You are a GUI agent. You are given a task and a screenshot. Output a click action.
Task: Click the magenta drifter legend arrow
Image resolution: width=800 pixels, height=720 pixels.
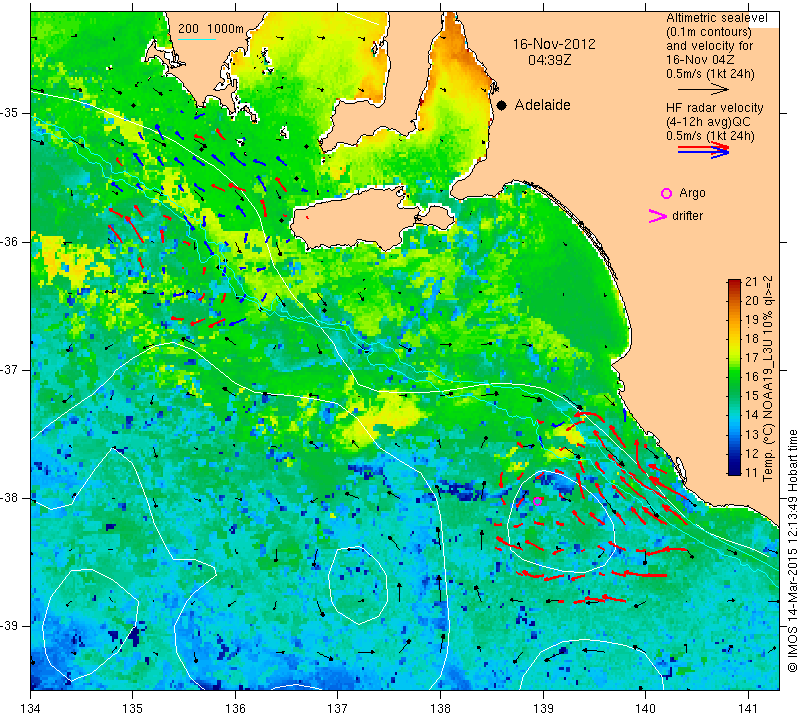tap(657, 216)
